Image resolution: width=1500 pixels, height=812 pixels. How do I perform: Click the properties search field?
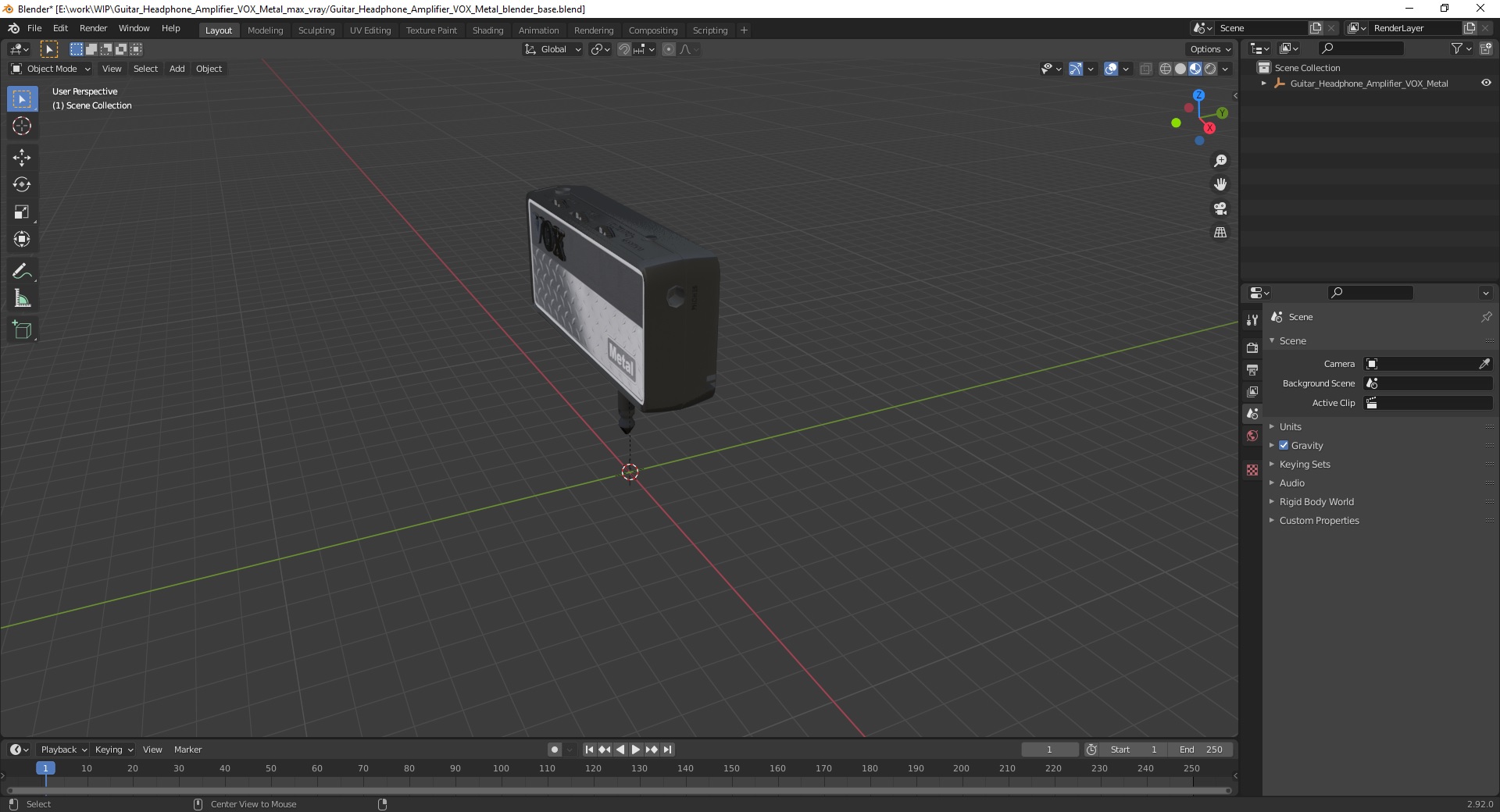point(1371,293)
